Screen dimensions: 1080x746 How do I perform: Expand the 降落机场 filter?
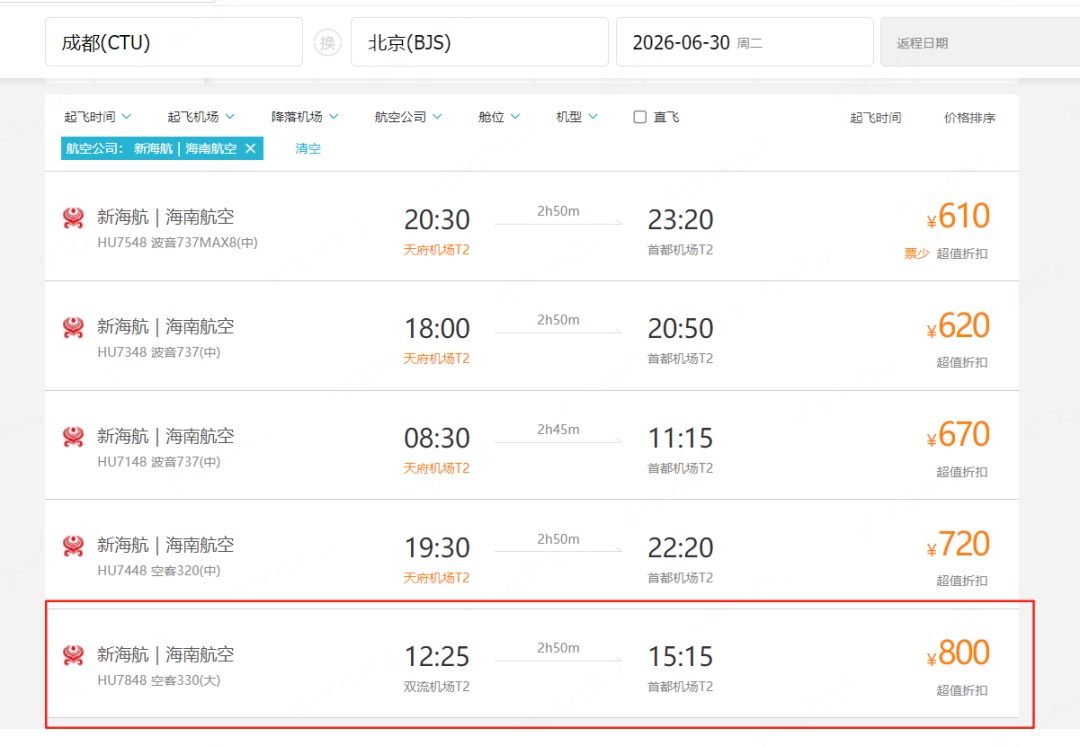click(x=304, y=117)
